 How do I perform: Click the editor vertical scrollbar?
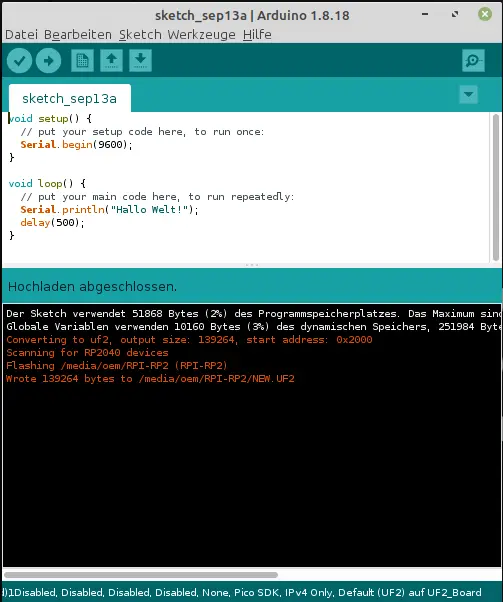tap(496, 187)
